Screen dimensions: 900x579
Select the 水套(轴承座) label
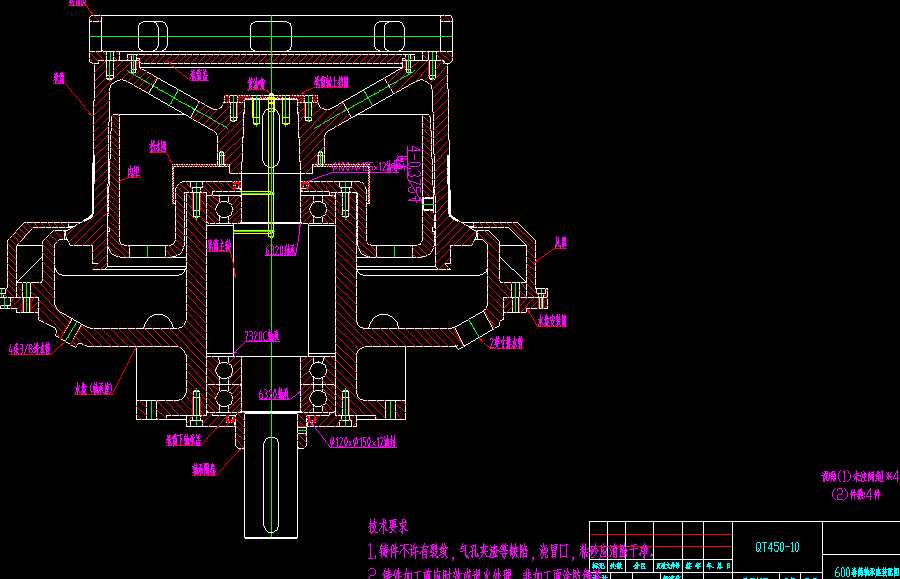click(x=94, y=388)
